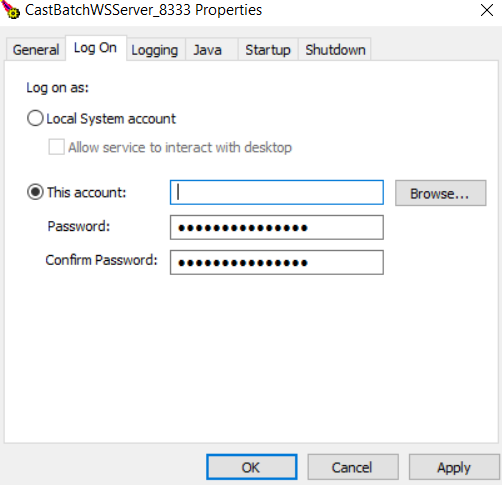Click into the Confirm Password field
This screenshot has height=485, width=502.
pyautogui.click(x=277, y=262)
